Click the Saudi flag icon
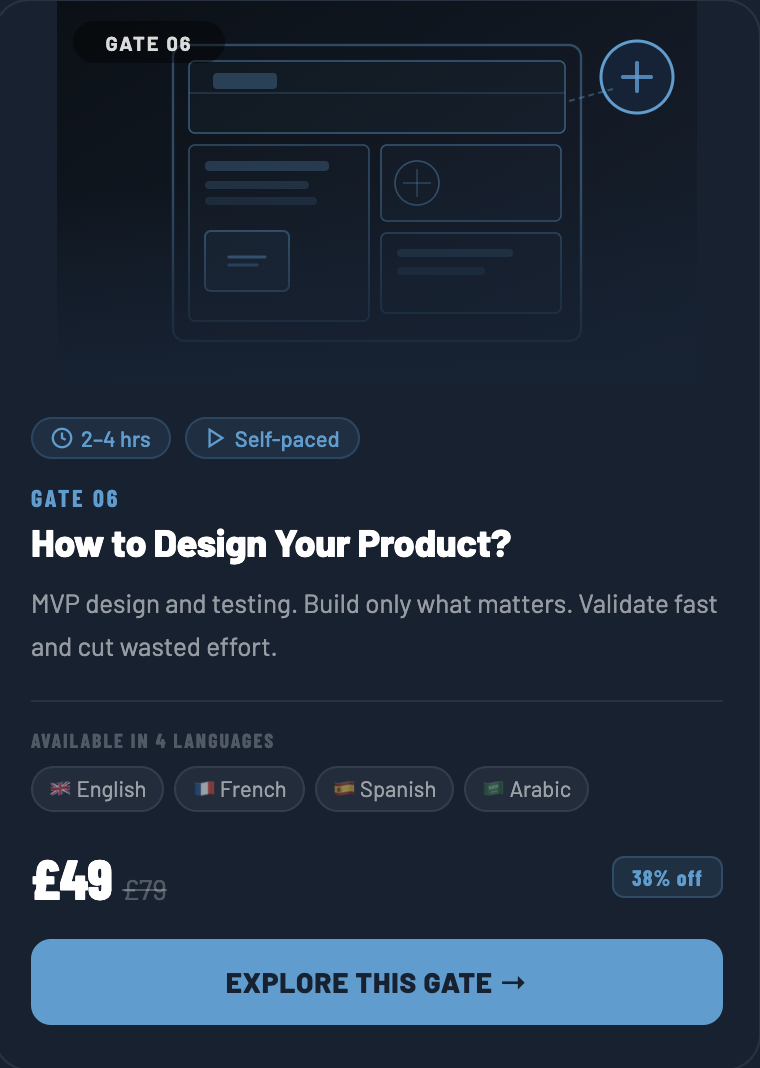 [x=493, y=789]
